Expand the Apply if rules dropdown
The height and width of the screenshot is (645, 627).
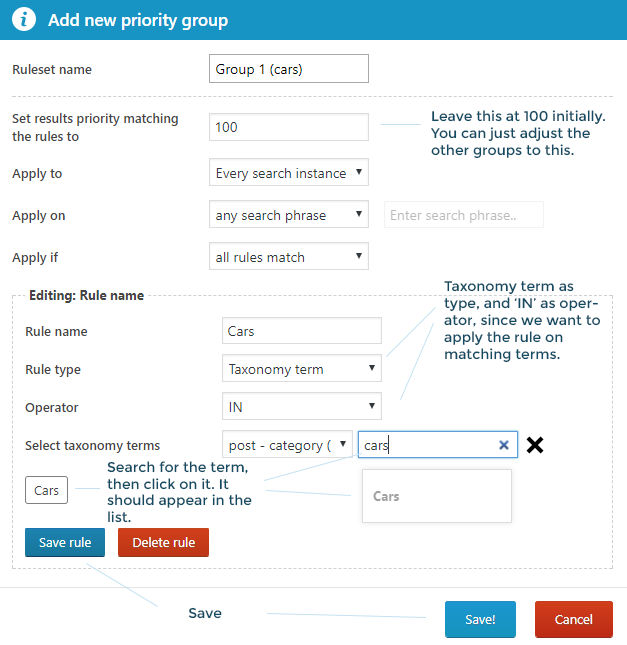(289, 257)
